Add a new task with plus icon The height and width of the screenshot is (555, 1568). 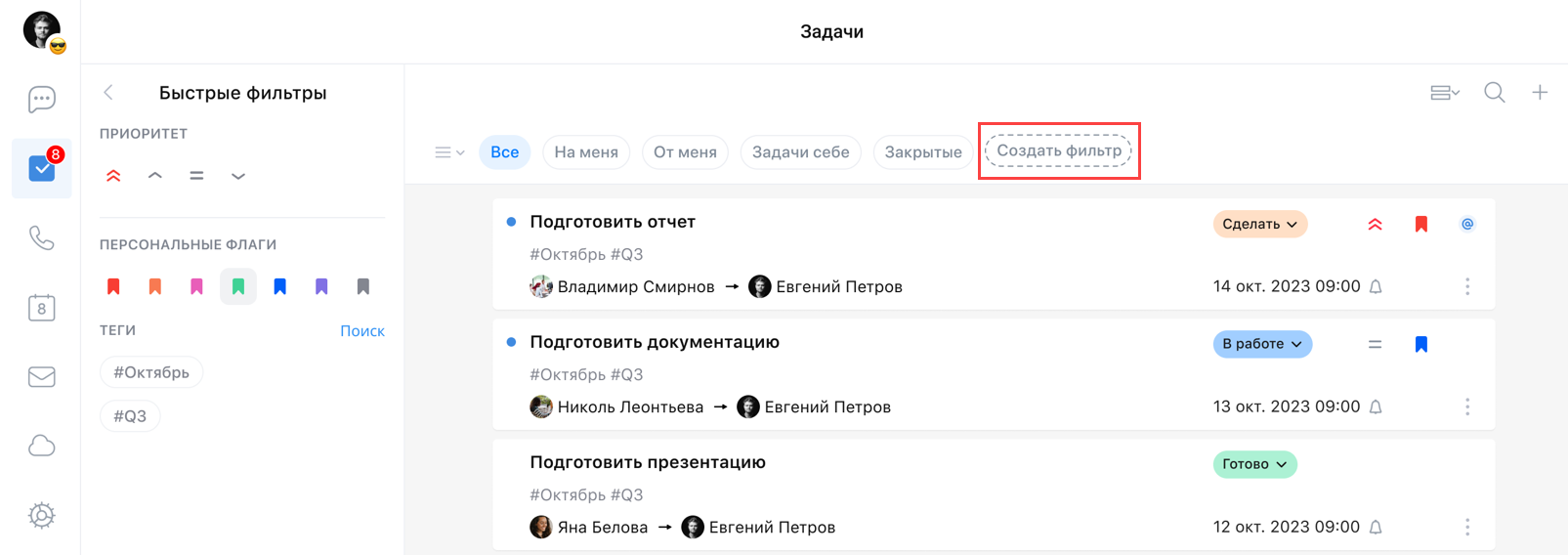point(1539,93)
